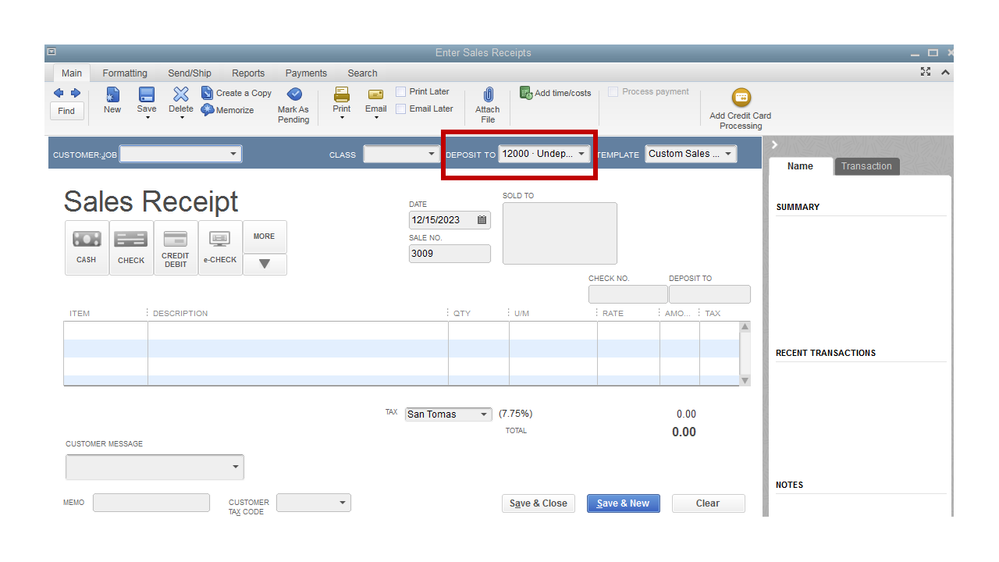Click the Sale No. field
This screenshot has width=999, height=562.
tap(449, 254)
